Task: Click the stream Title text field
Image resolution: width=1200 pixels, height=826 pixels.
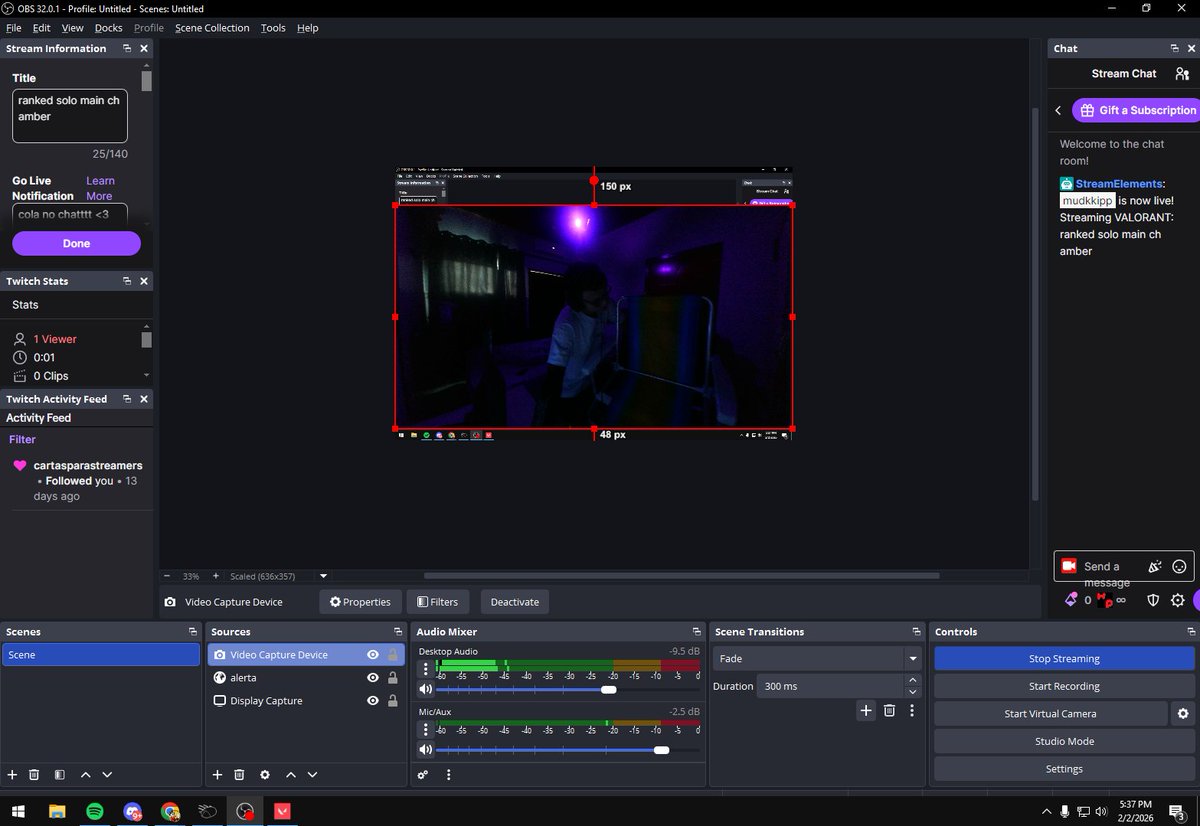Action: click(x=70, y=116)
